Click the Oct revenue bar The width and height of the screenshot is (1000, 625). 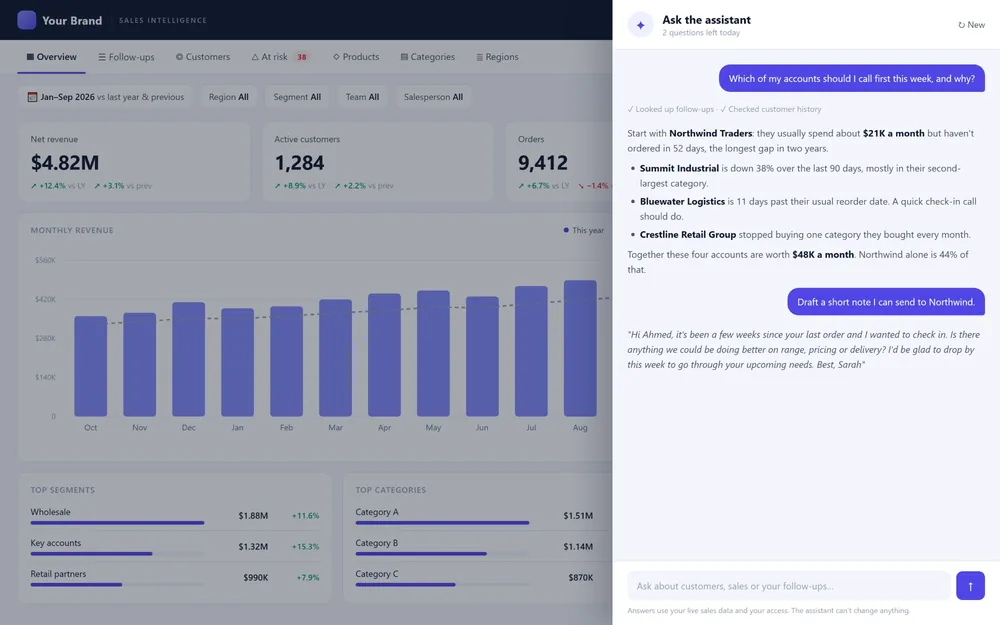coord(91,366)
